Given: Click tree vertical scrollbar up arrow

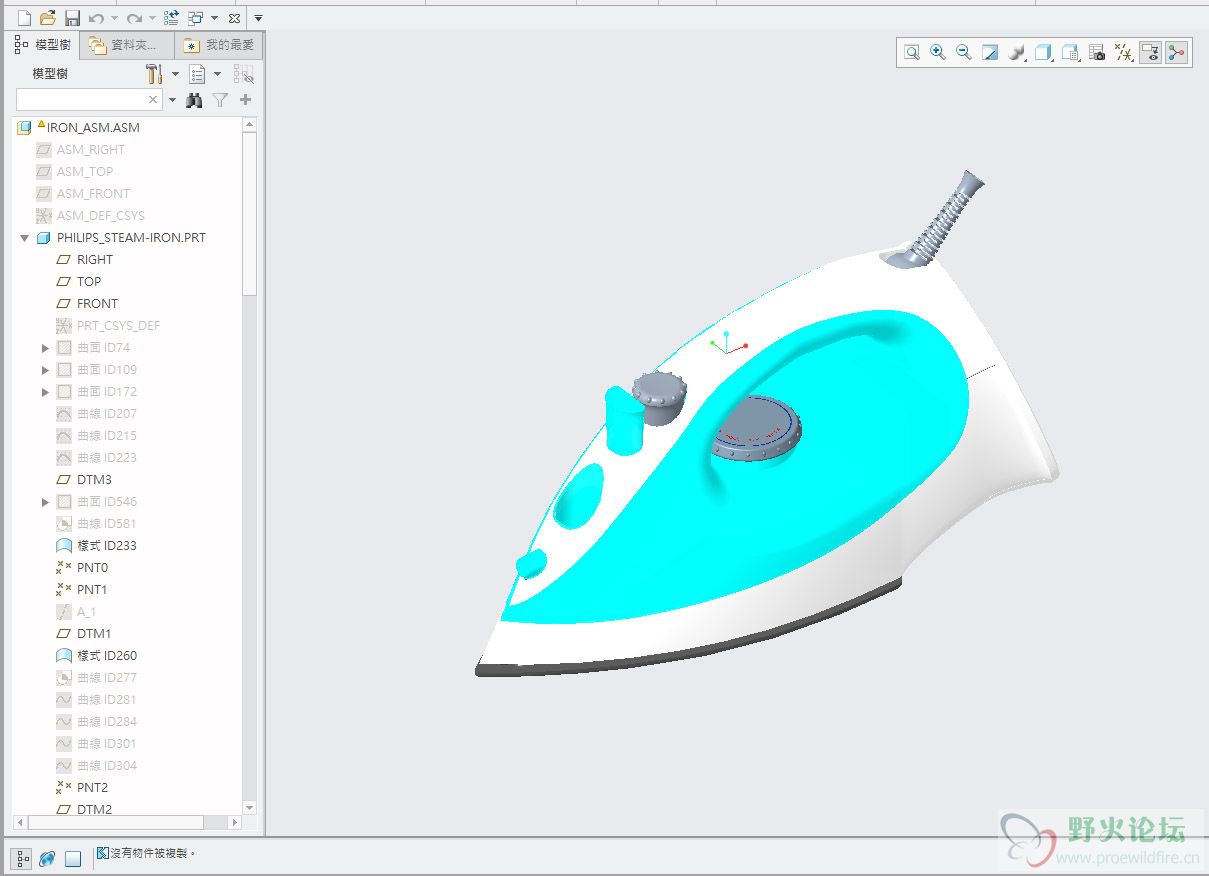Looking at the screenshot, I should point(249,125).
